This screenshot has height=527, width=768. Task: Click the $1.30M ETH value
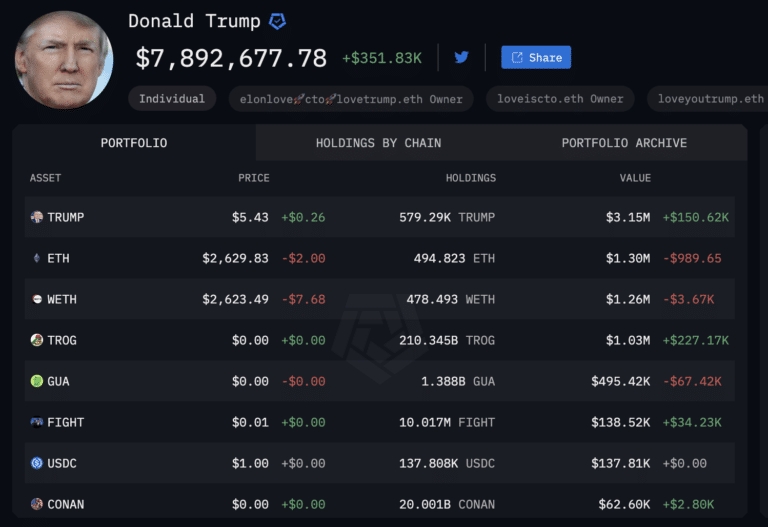[628, 258]
